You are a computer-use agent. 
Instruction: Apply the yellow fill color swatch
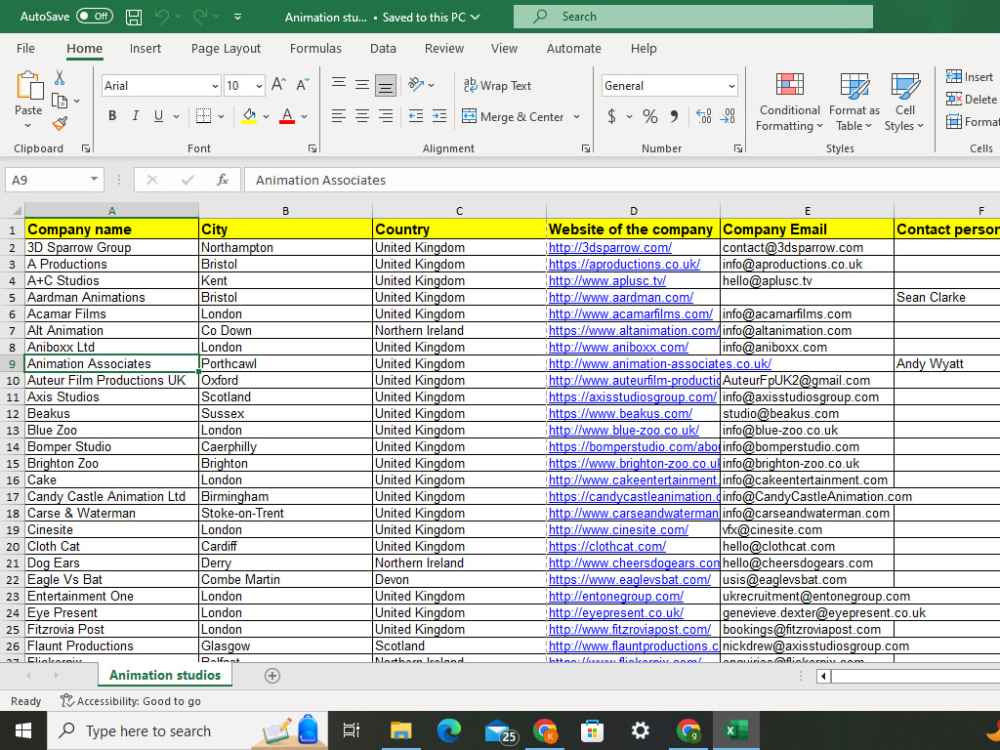click(x=249, y=116)
